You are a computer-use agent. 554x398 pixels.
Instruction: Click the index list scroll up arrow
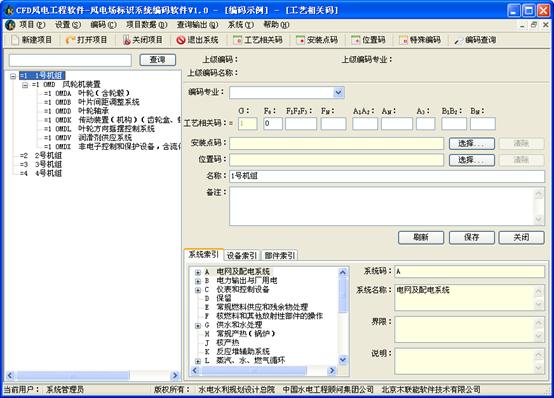(342, 272)
